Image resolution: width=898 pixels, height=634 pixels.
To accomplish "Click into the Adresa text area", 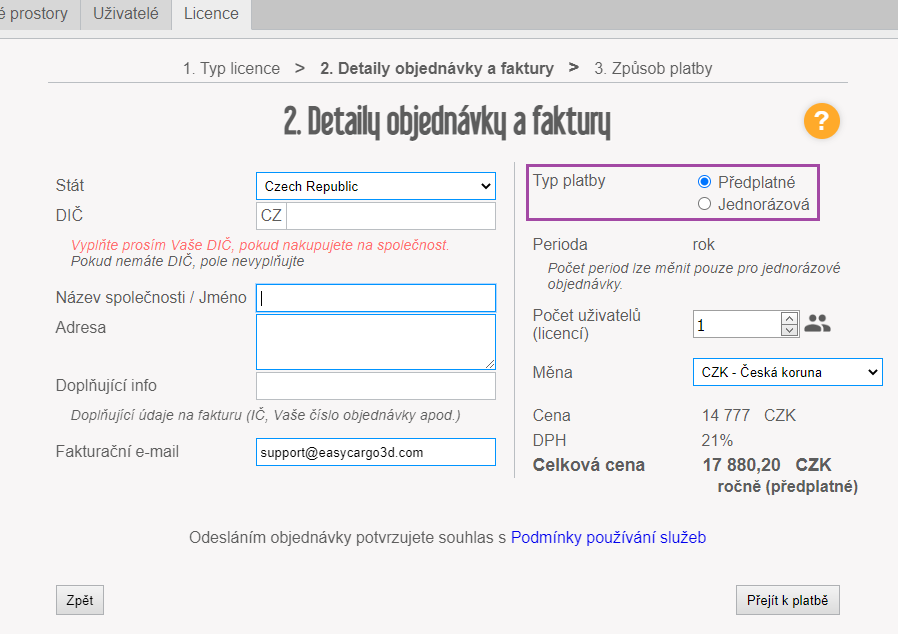I will (375, 342).
